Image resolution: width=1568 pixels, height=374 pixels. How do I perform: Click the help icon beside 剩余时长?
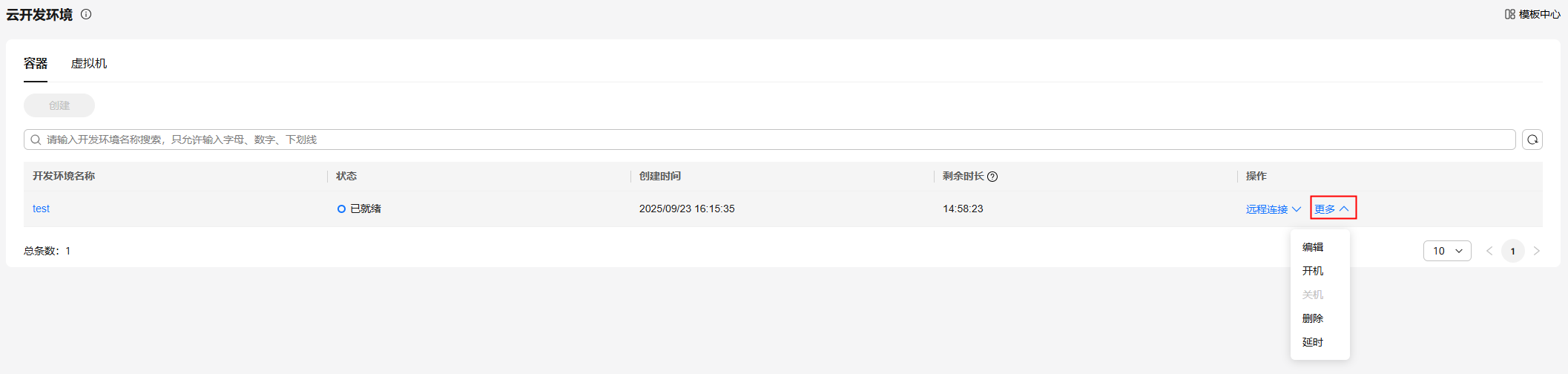tap(992, 177)
